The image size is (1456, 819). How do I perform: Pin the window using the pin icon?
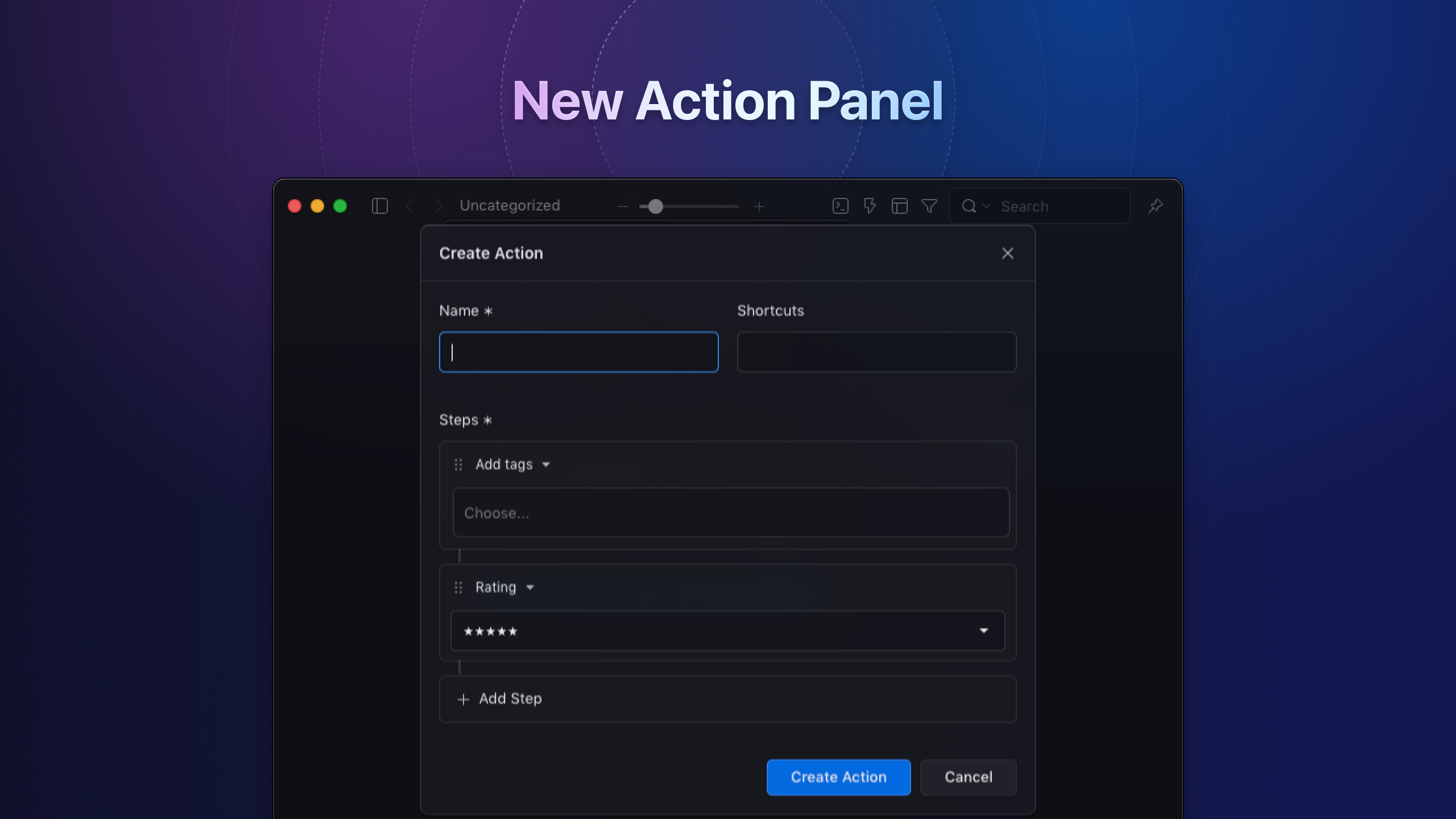point(1156,206)
